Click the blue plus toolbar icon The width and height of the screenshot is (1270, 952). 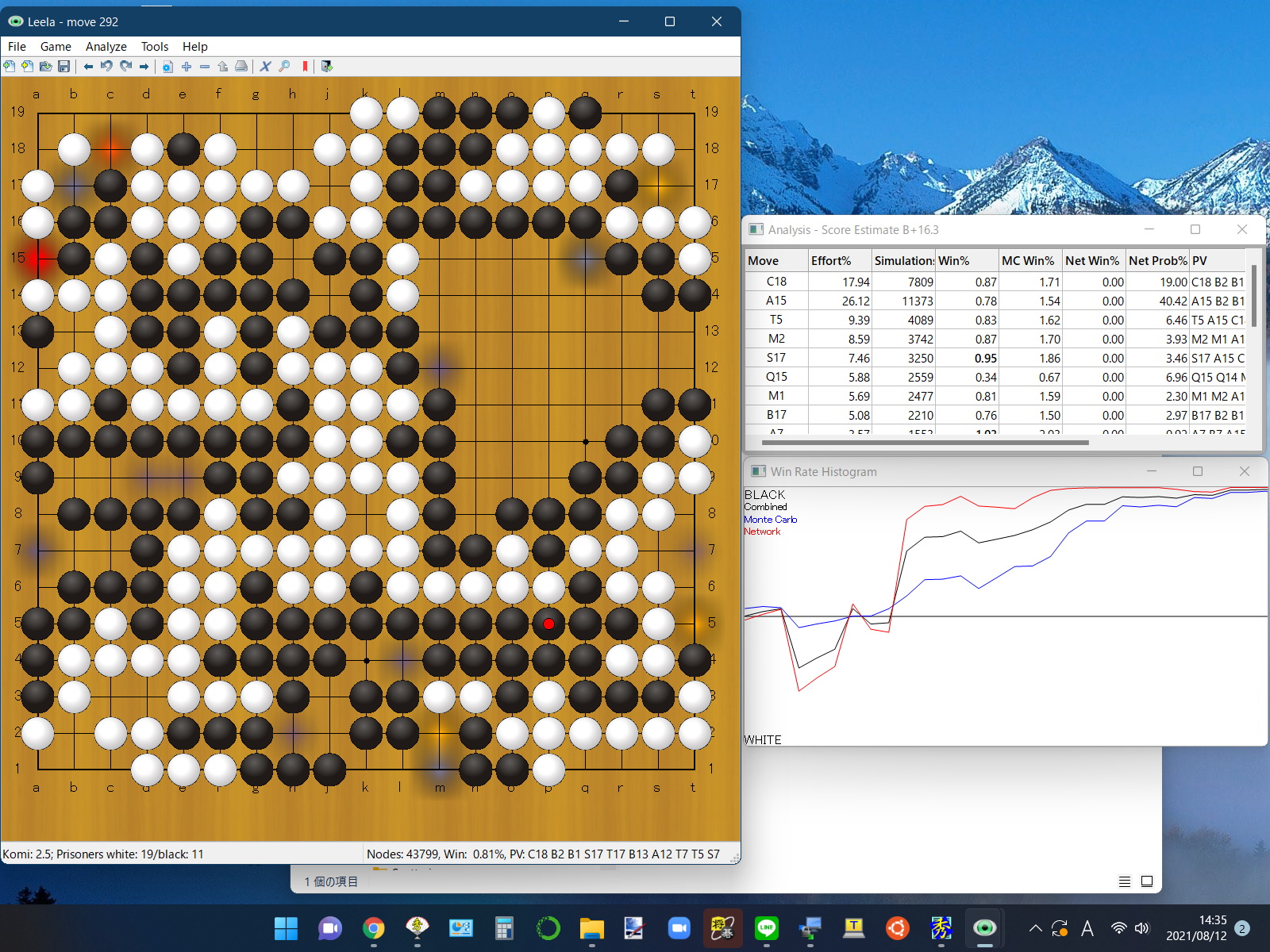click(x=187, y=67)
